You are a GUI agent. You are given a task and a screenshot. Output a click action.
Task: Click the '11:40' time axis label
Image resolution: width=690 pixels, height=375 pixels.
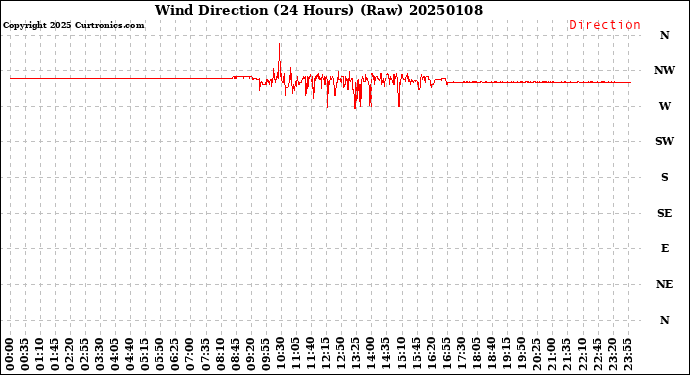click(311, 354)
